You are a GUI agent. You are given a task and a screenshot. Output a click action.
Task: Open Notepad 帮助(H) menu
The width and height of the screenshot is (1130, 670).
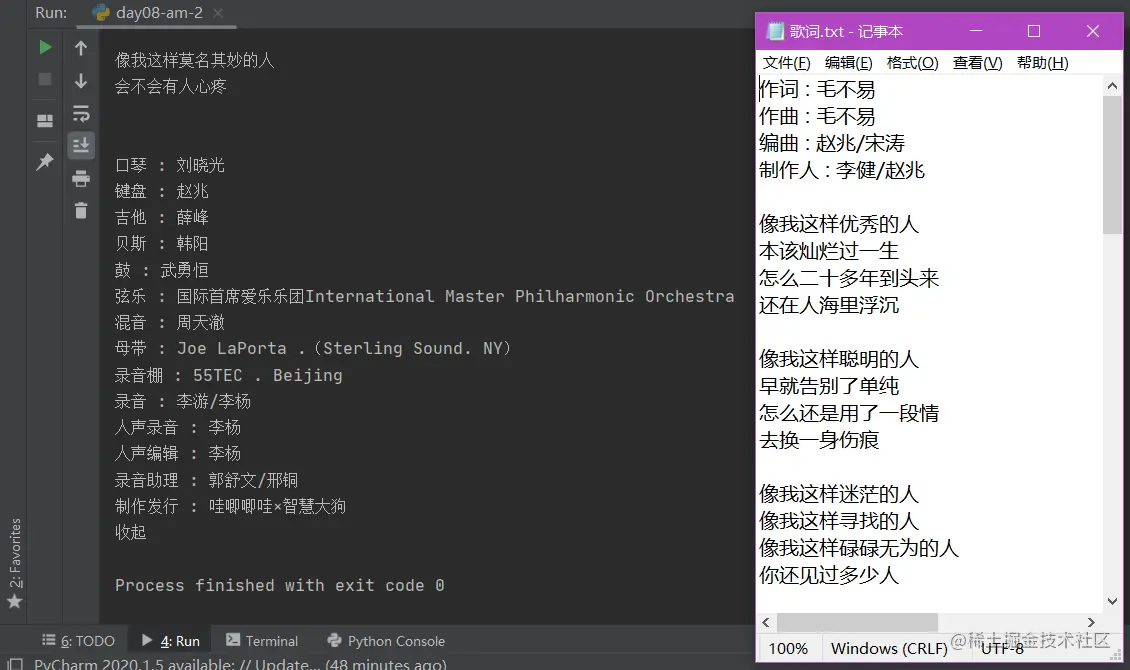pos(1042,63)
